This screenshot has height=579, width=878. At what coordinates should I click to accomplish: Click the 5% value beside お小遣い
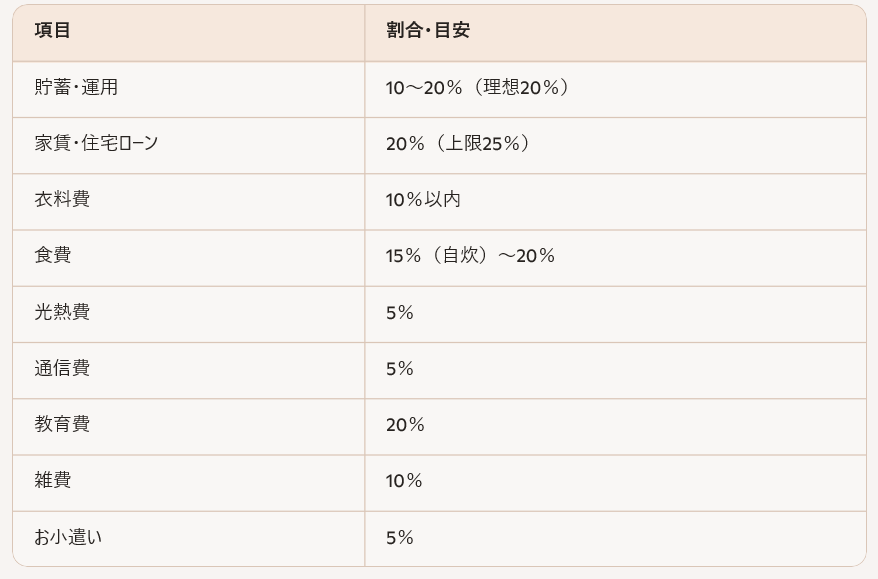[400, 538]
